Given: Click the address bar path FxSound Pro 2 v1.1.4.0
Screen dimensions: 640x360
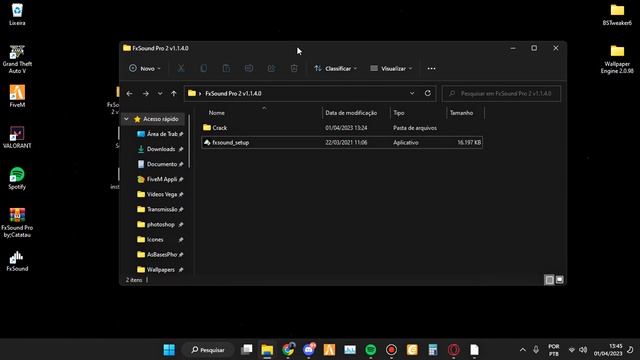Looking at the screenshot, I should 233,93.
